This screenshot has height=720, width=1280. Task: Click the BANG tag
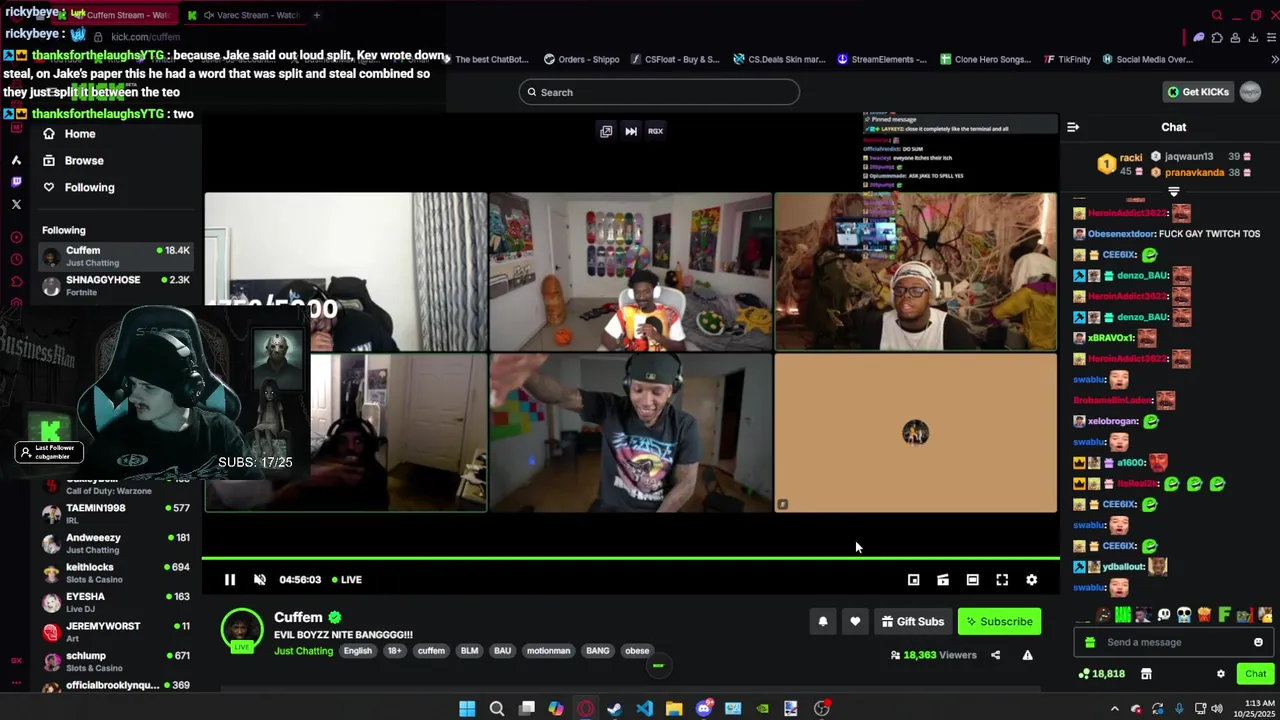(597, 651)
